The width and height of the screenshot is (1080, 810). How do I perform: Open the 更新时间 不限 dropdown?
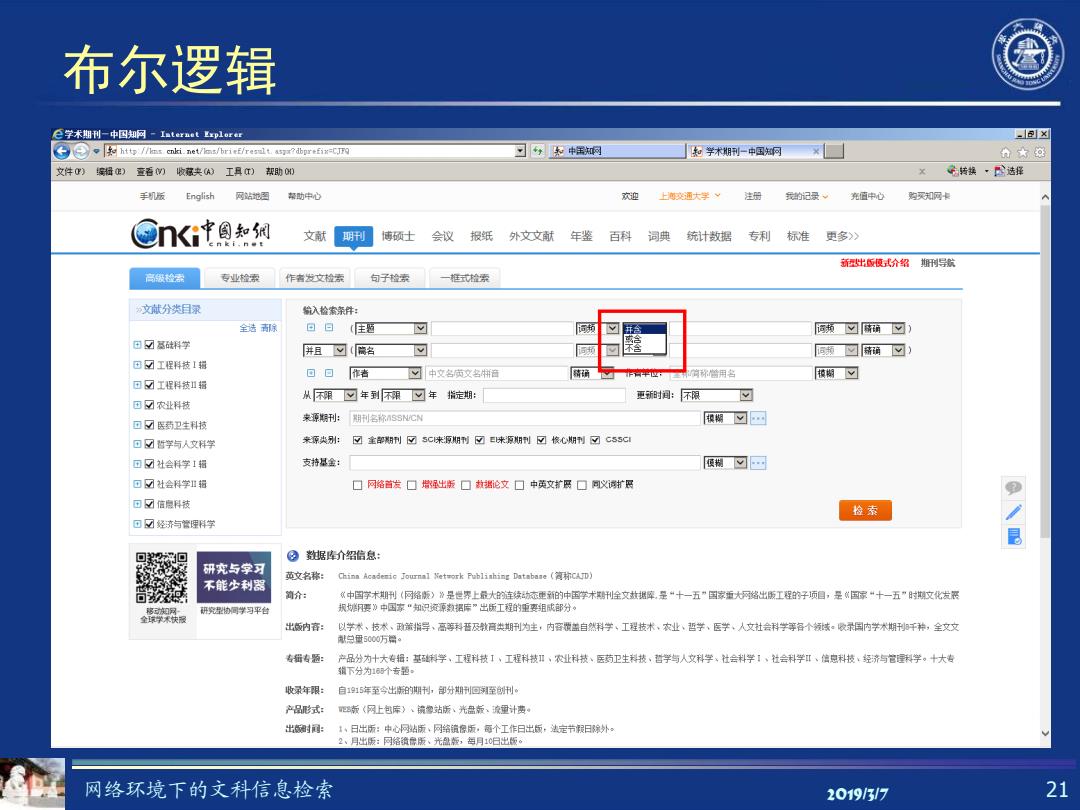(x=716, y=395)
